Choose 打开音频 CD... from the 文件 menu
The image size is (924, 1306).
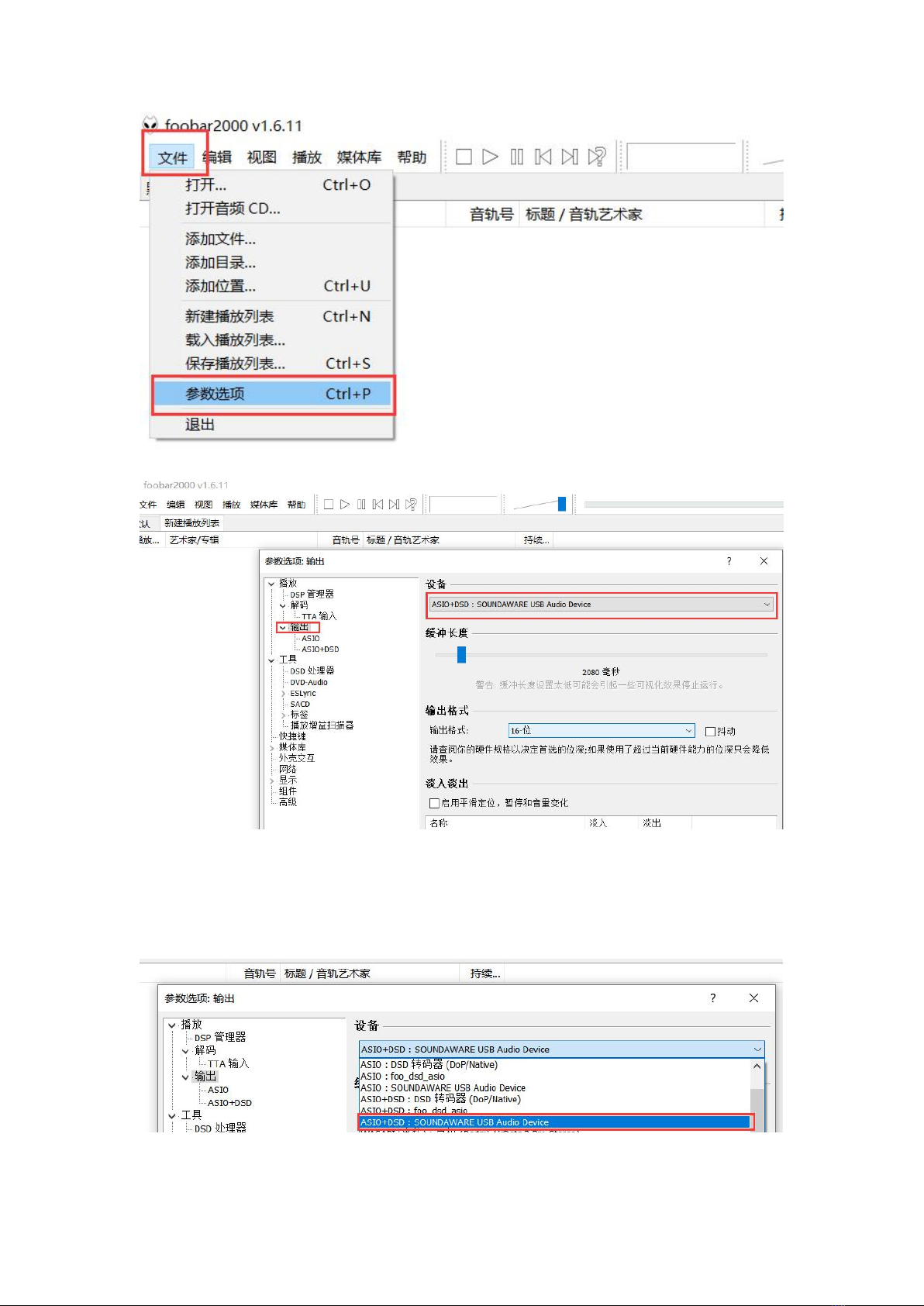coord(272,208)
